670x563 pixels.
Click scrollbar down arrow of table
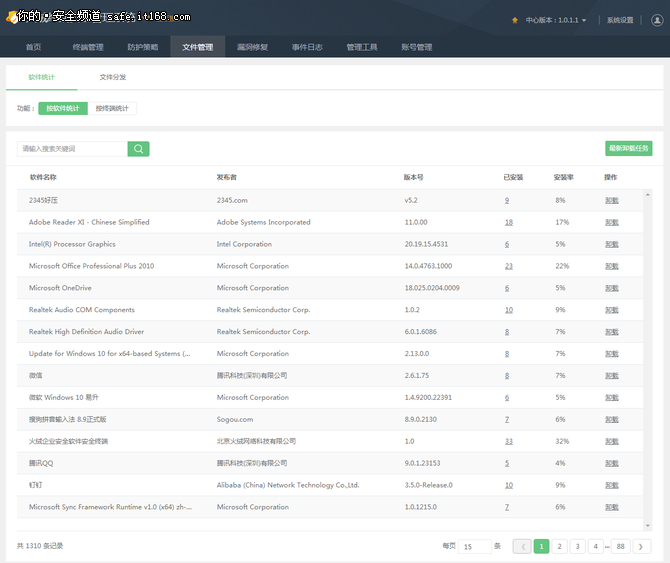click(x=648, y=526)
